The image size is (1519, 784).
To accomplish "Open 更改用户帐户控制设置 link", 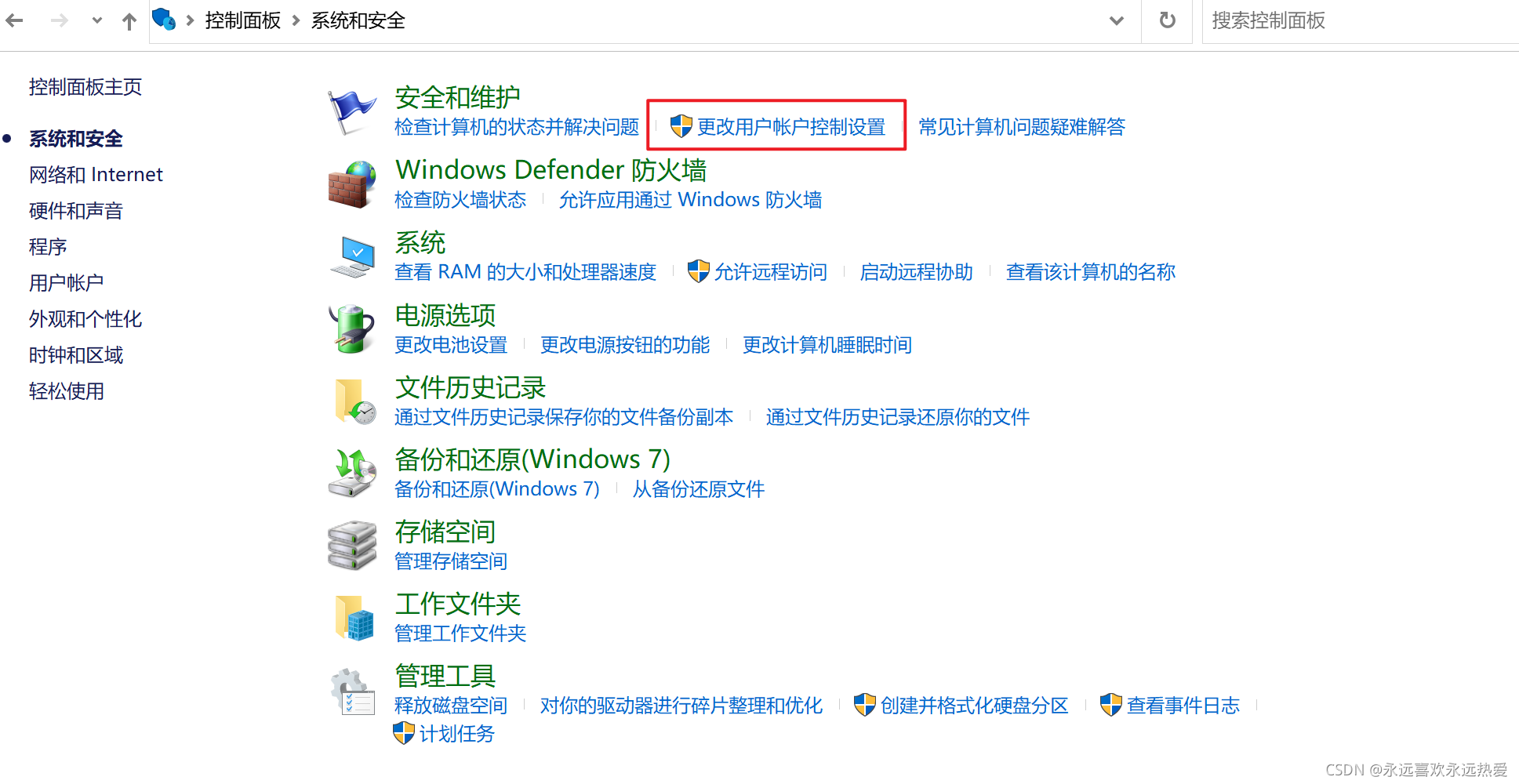I will click(x=791, y=127).
